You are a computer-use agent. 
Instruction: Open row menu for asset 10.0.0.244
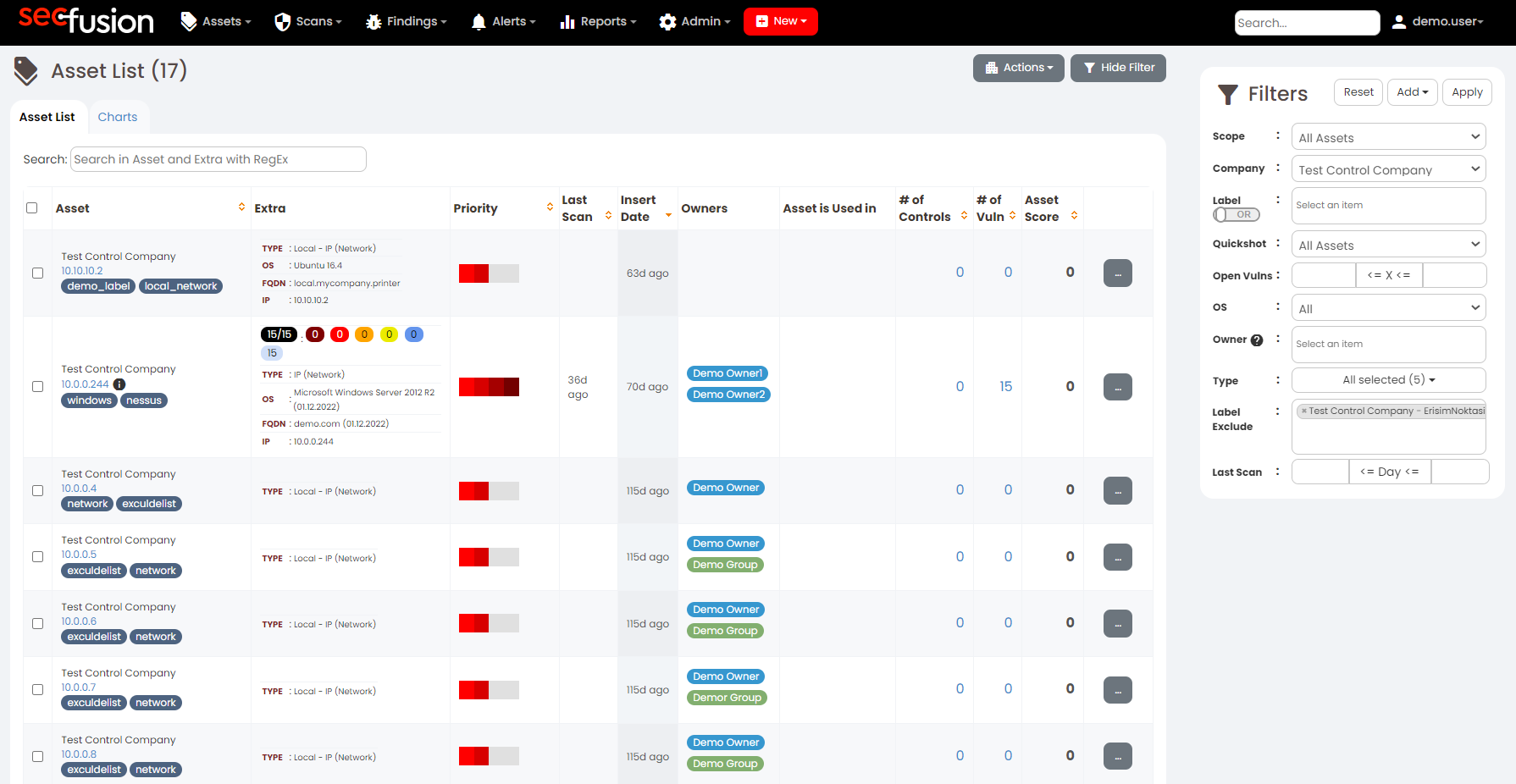coord(1118,387)
